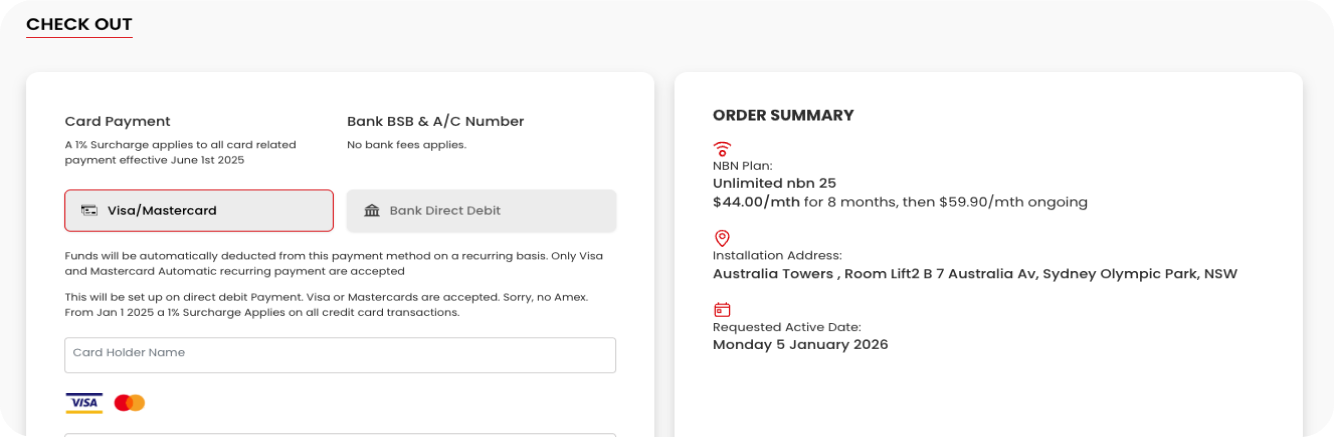This screenshot has height=437, width=1334.
Task: Click the Monday 5 January 2026 date
Action: tap(800, 345)
